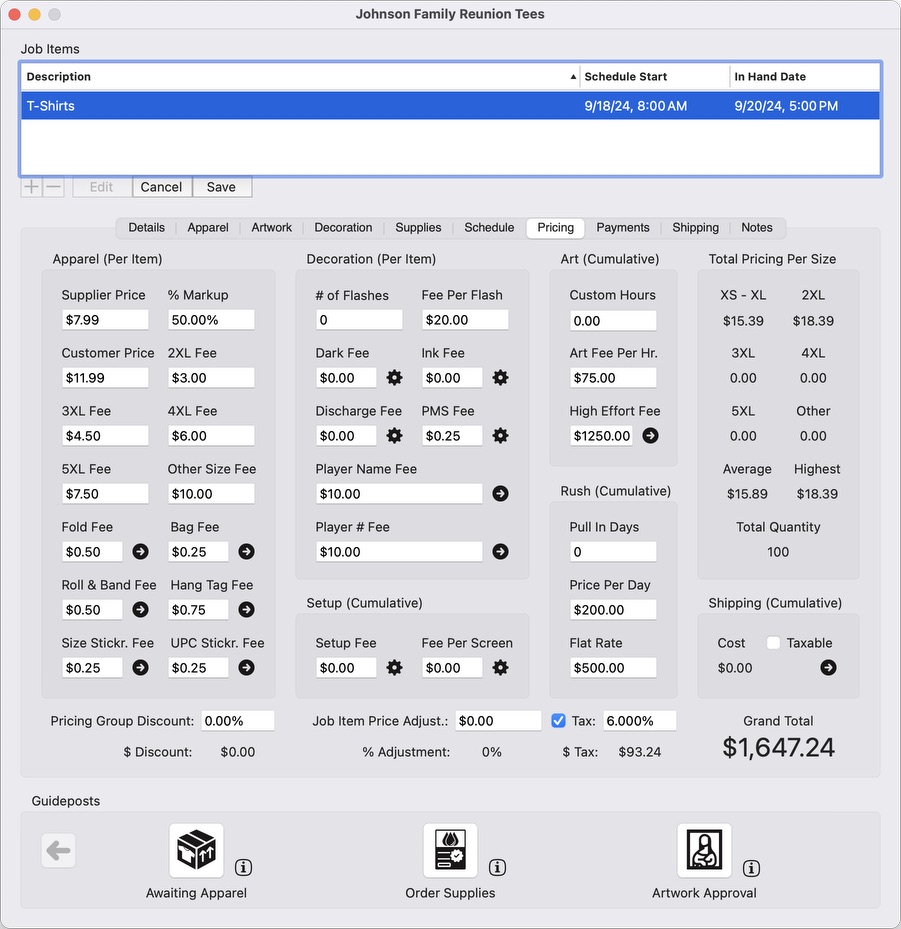Click the Artwork Approval guidepost icon

pyautogui.click(x=704, y=851)
